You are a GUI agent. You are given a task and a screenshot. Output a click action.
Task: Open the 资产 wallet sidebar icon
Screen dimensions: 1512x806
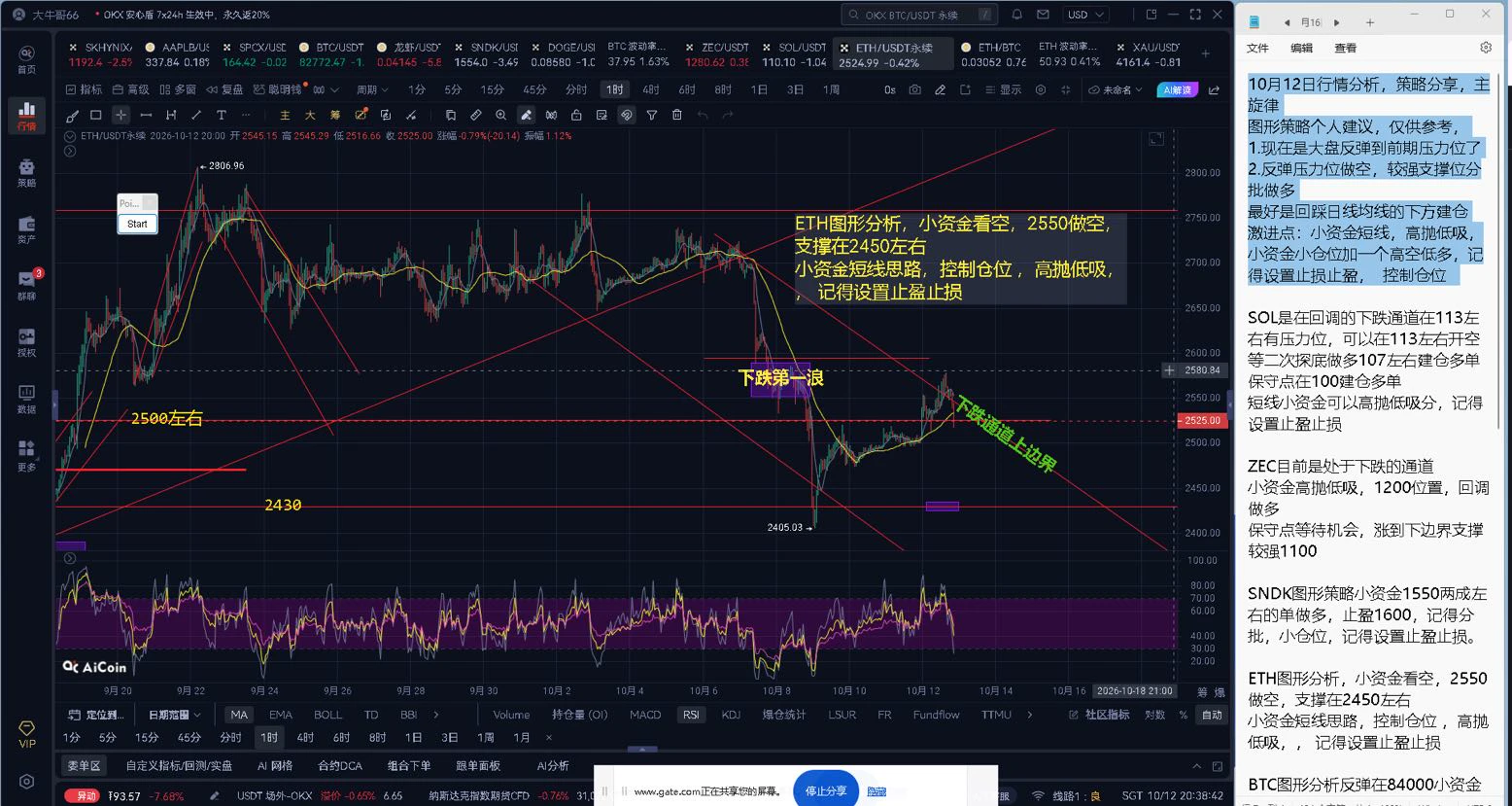pyautogui.click(x=26, y=229)
